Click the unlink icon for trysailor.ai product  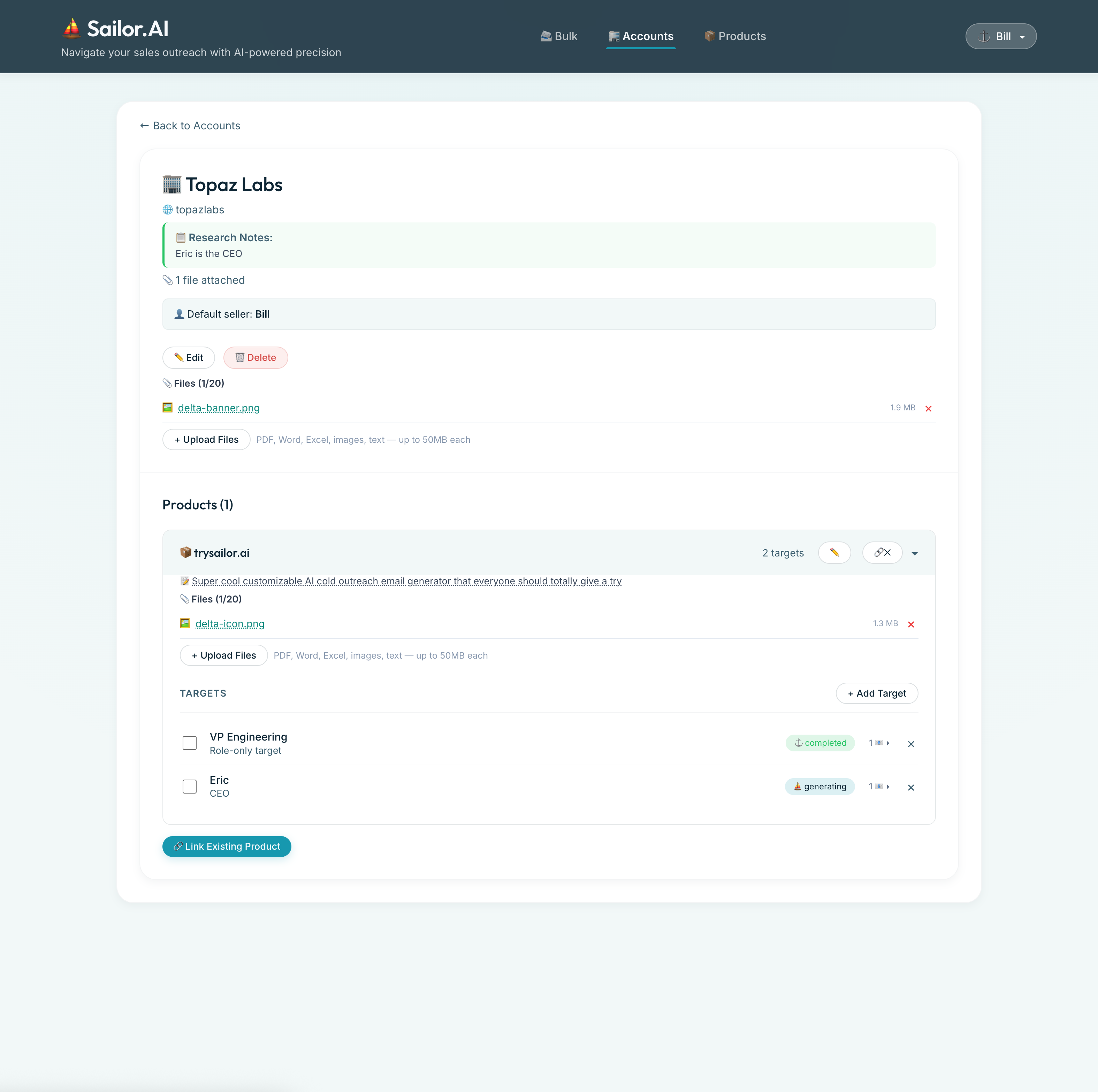tap(882, 552)
